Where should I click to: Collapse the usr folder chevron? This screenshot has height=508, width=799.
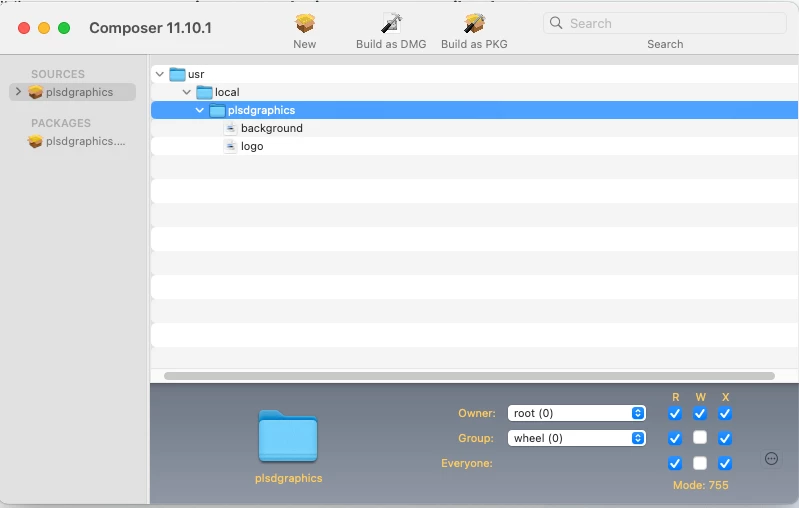pos(159,74)
